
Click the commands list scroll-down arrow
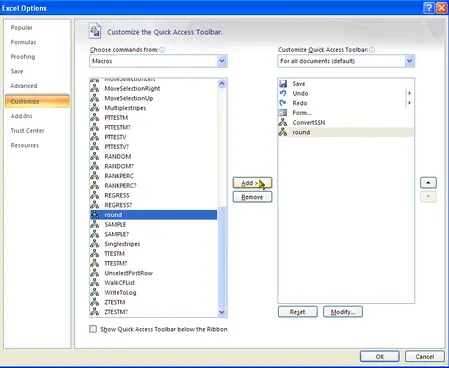pos(222,312)
